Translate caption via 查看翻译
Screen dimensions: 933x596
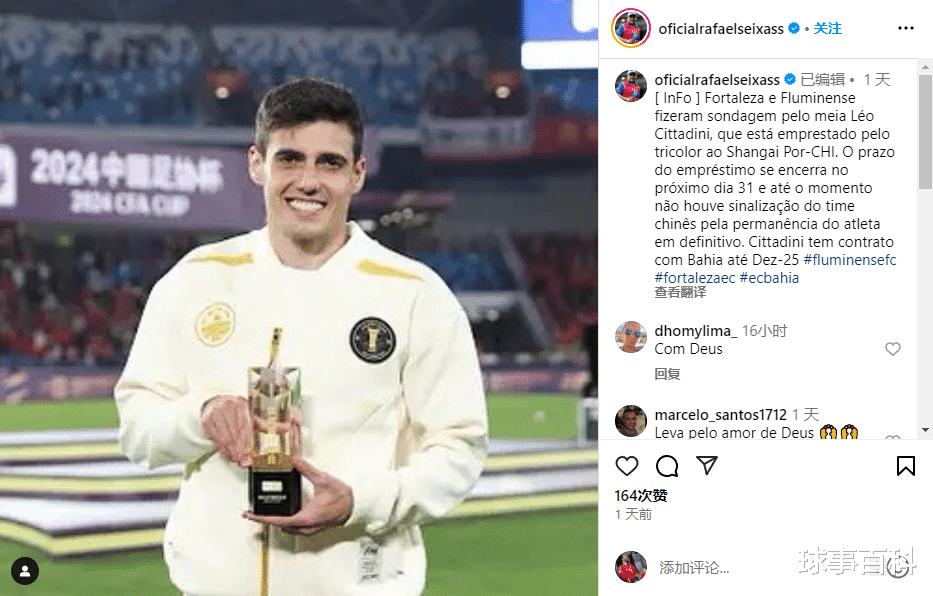680,292
